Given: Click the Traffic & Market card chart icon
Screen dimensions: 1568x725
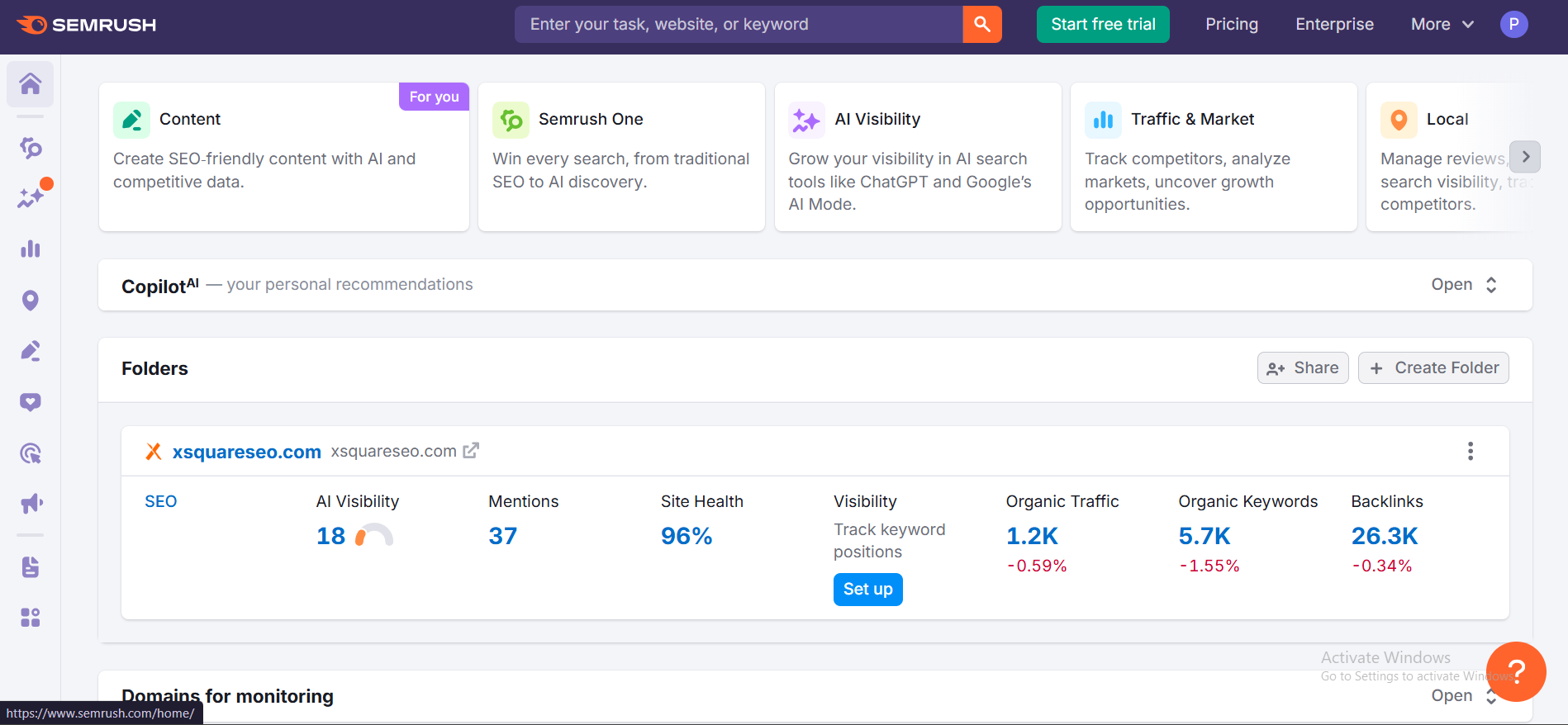Looking at the screenshot, I should pyautogui.click(x=1103, y=120).
